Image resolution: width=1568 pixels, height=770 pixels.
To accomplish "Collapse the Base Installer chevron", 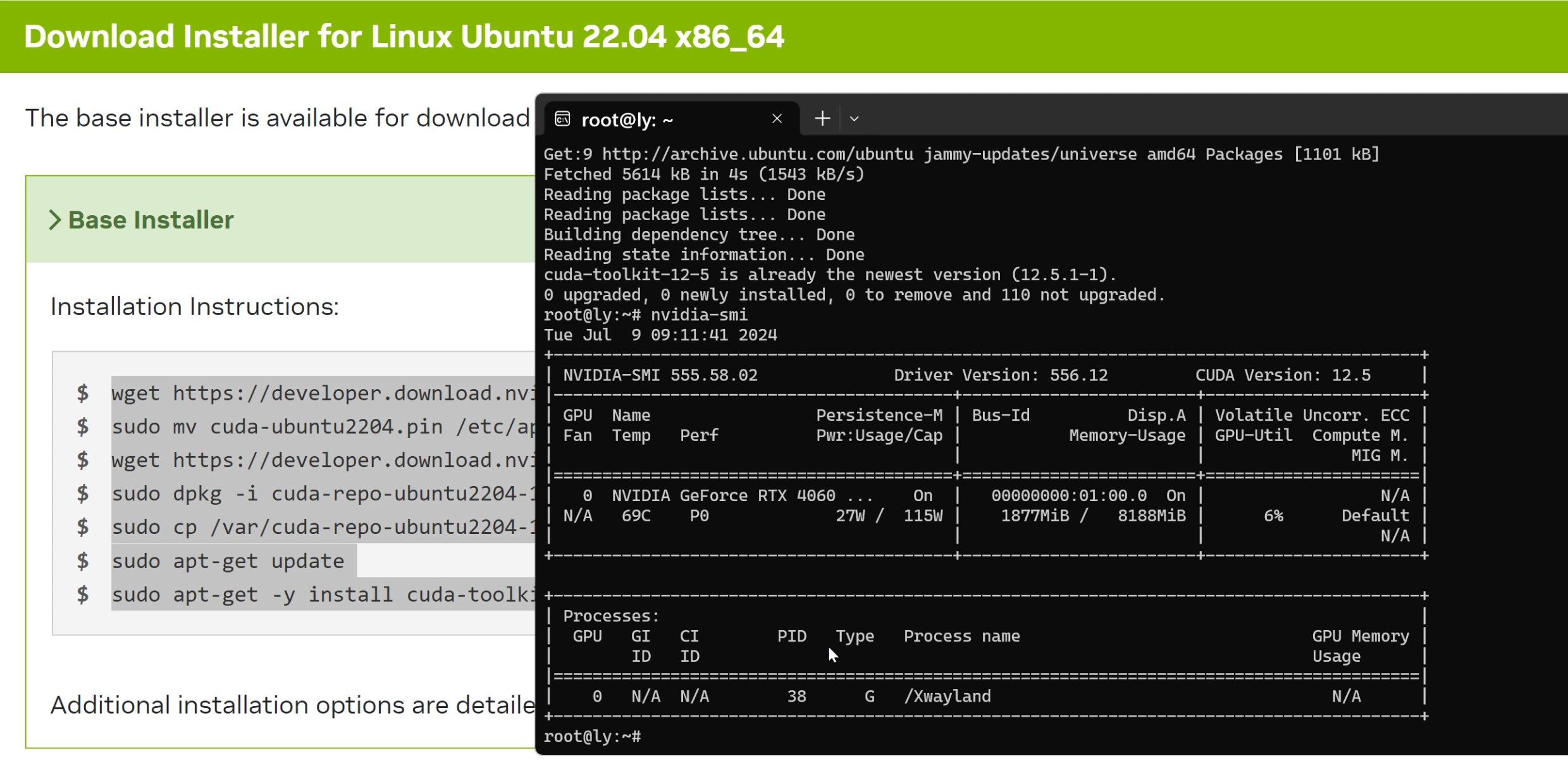I will (55, 220).
